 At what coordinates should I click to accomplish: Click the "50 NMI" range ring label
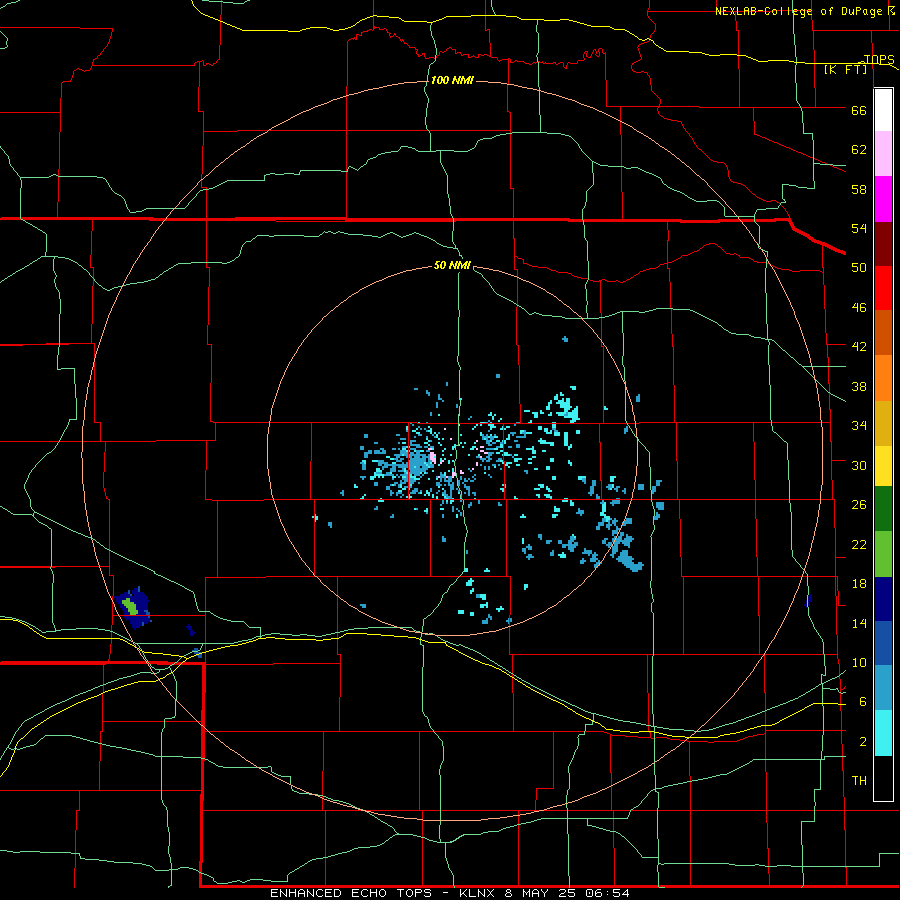[x=452, y=265]
